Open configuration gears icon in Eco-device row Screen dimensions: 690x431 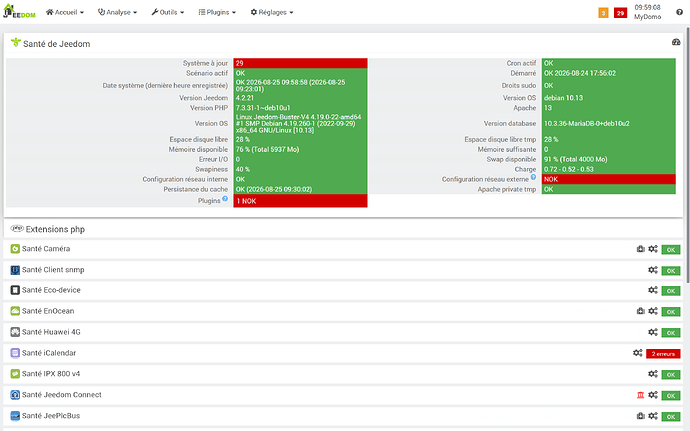[x=653, y=290]
